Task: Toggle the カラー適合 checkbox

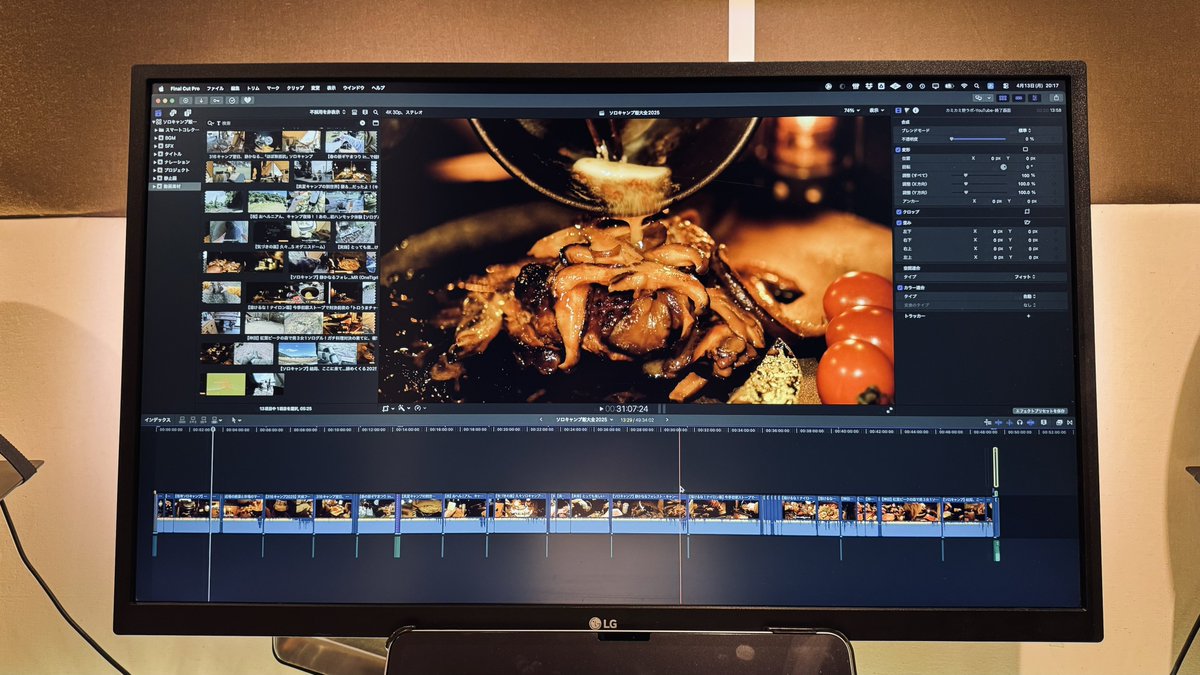Action: coord(900,288)
